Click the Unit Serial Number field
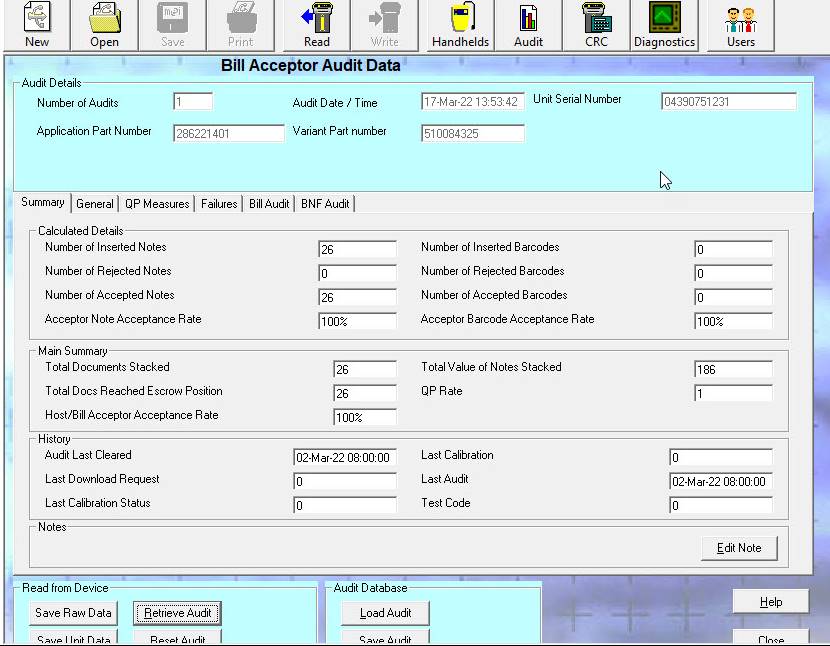 click(x=728, y=102)
